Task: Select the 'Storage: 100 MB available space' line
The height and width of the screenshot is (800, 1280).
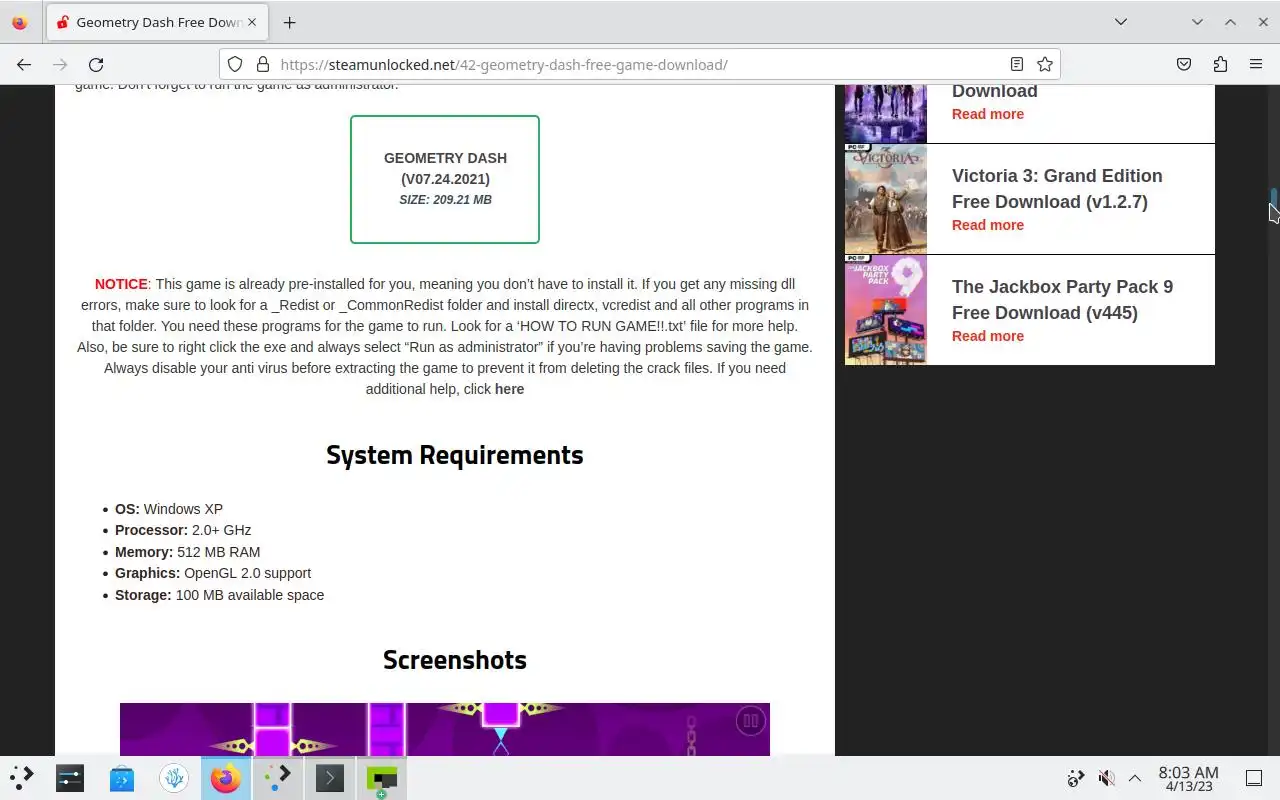Action: point(219,595)
